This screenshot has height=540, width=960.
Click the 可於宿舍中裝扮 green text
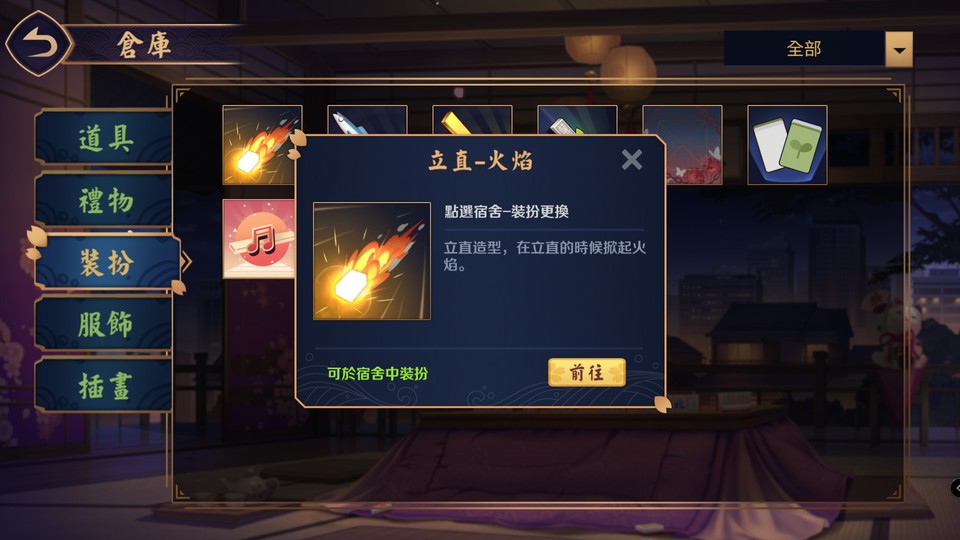pos(377,373)
